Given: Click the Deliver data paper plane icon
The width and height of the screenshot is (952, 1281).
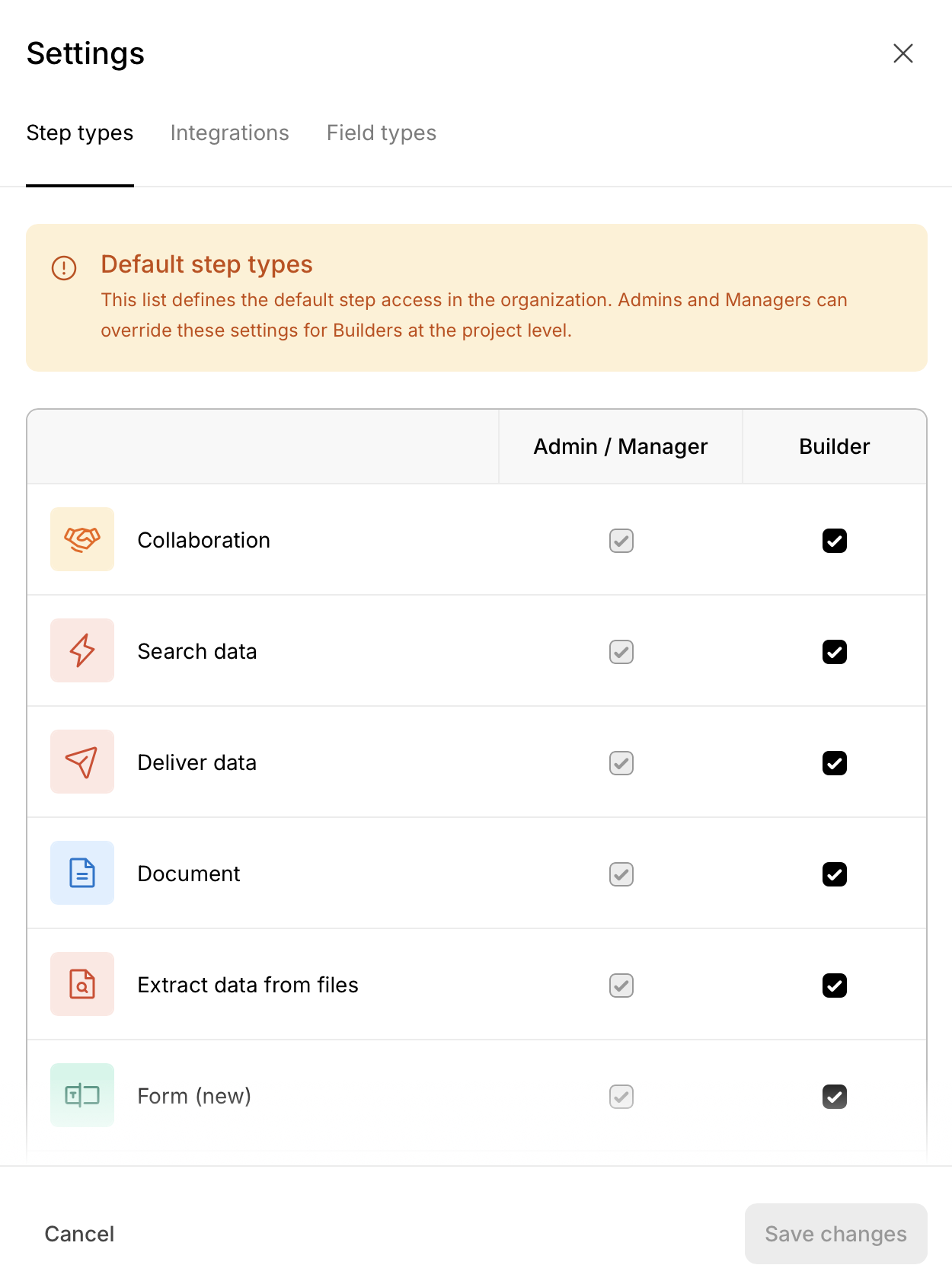Looking at the screenshot, I should click(82, 762).
